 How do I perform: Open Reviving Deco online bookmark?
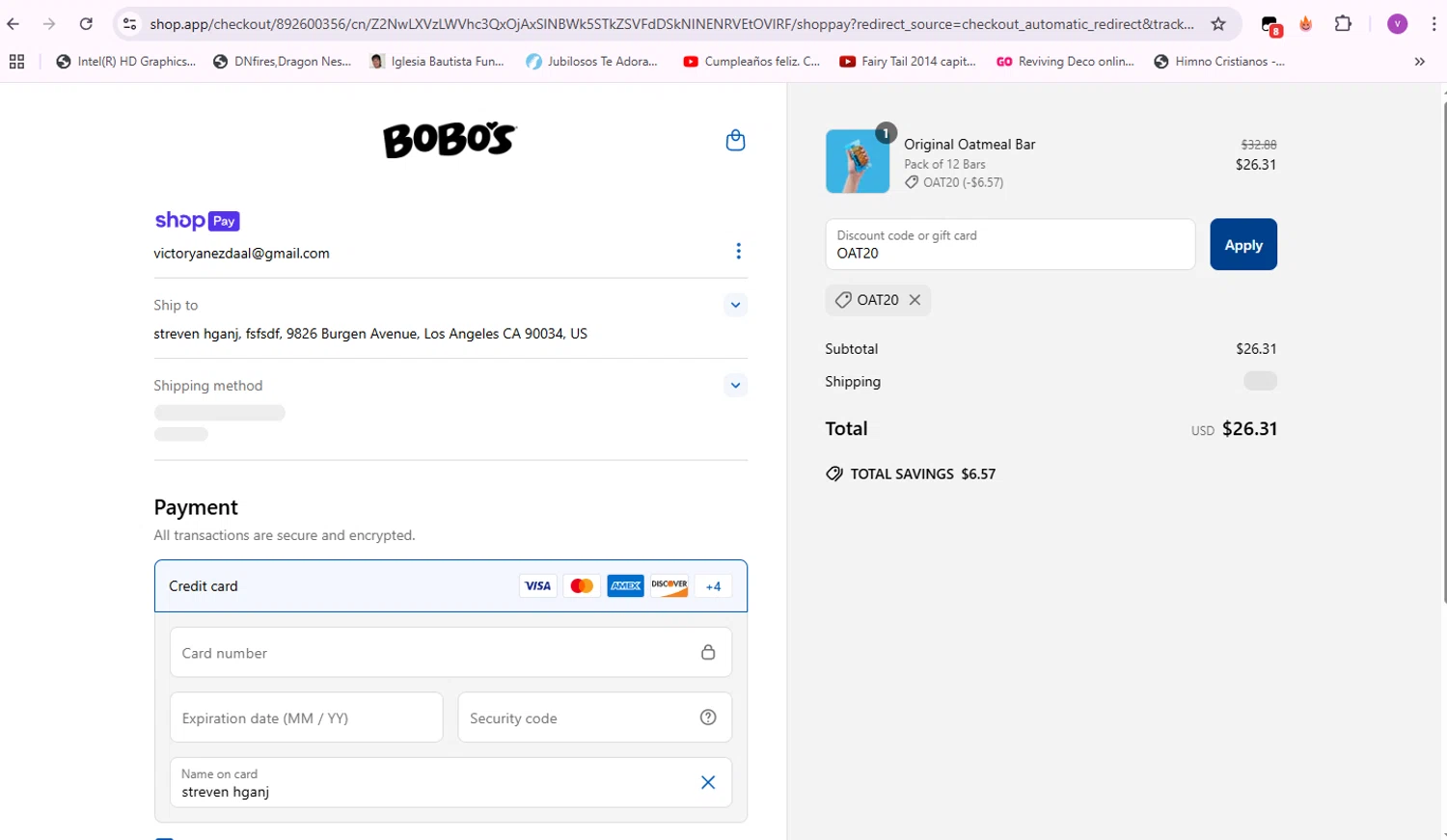pos(1065,62)
